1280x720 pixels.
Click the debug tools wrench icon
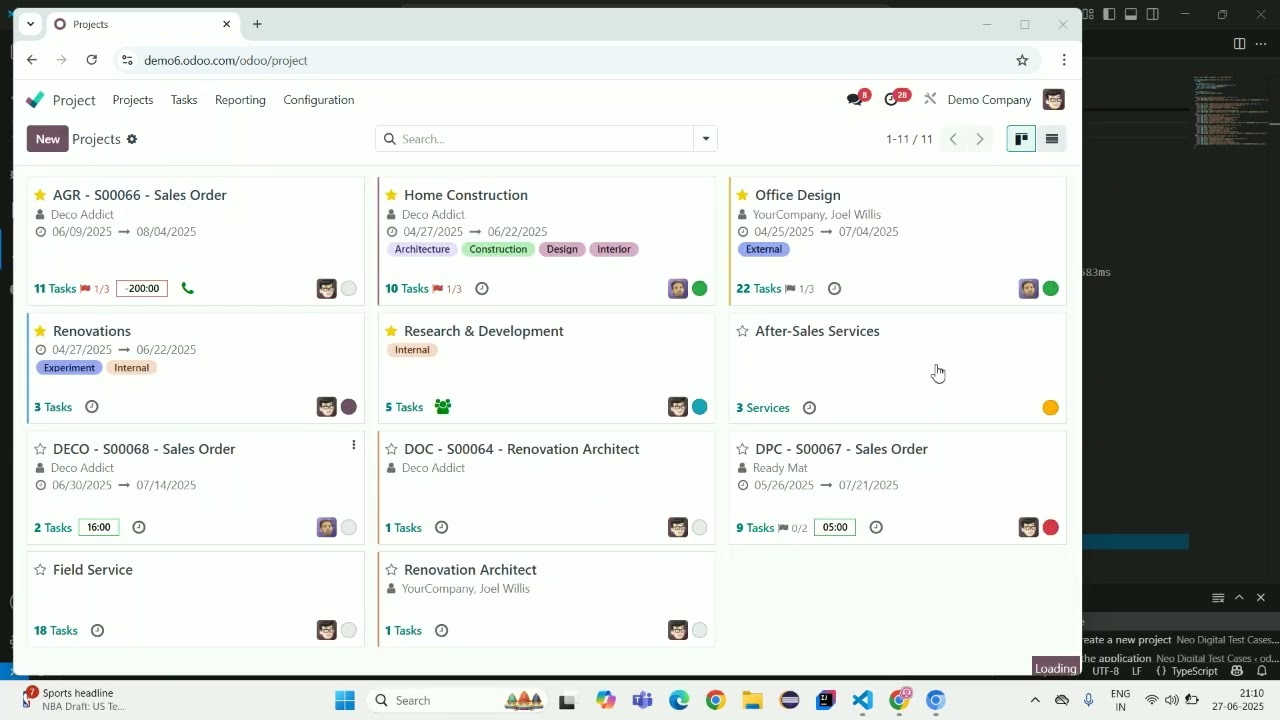(x=930, y=100)
